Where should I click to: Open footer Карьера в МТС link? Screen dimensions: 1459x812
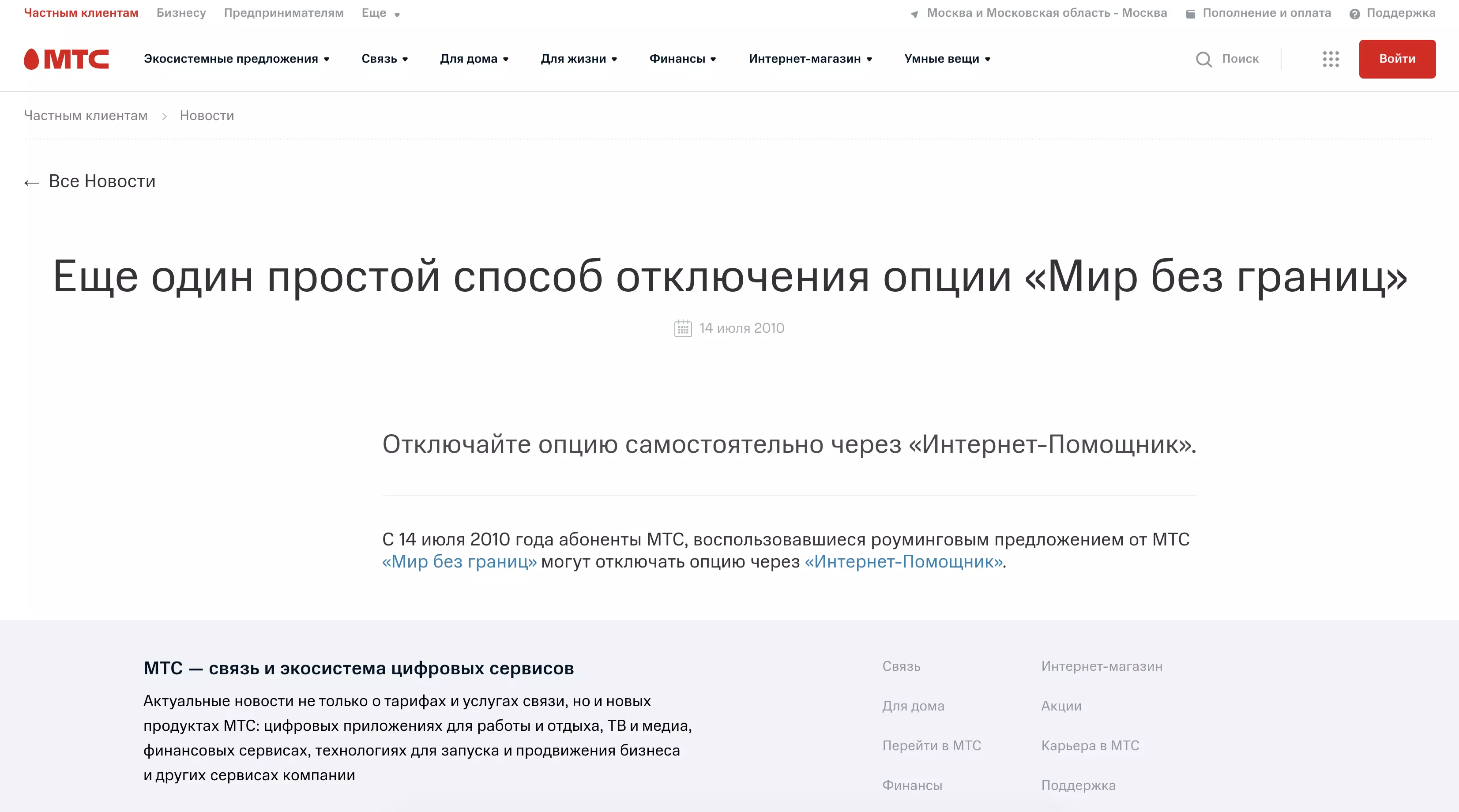[x=1090, y=746]
